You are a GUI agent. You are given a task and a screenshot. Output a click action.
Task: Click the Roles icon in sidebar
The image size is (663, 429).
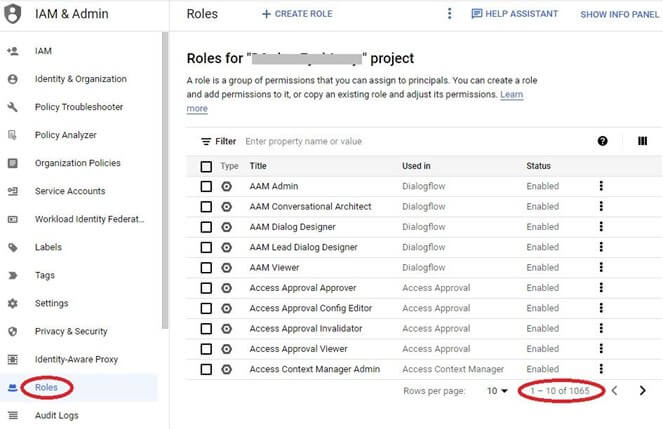13,387
